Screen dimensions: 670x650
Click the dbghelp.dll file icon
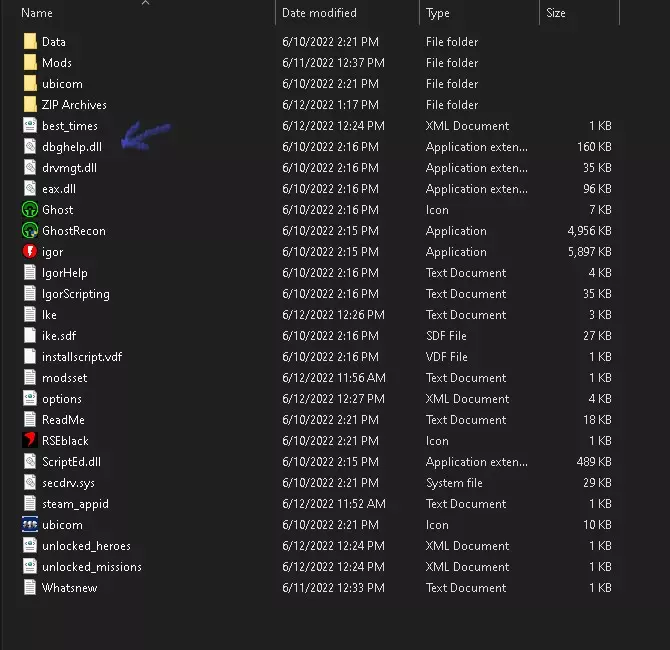point(30,147)
